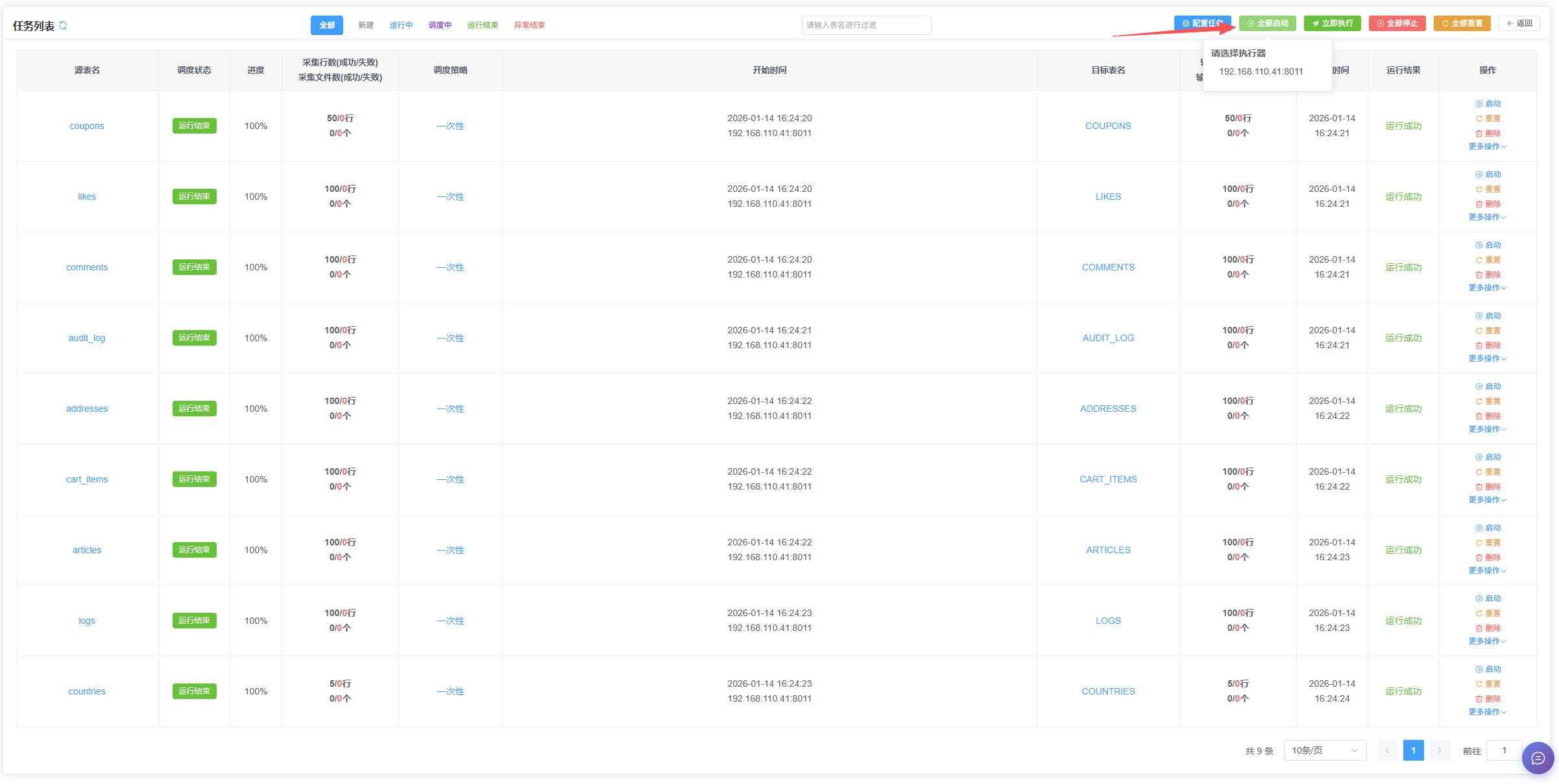Start the coupons task
The height and width of the screenshot is (784, 1559).
tap(1488, 104)
